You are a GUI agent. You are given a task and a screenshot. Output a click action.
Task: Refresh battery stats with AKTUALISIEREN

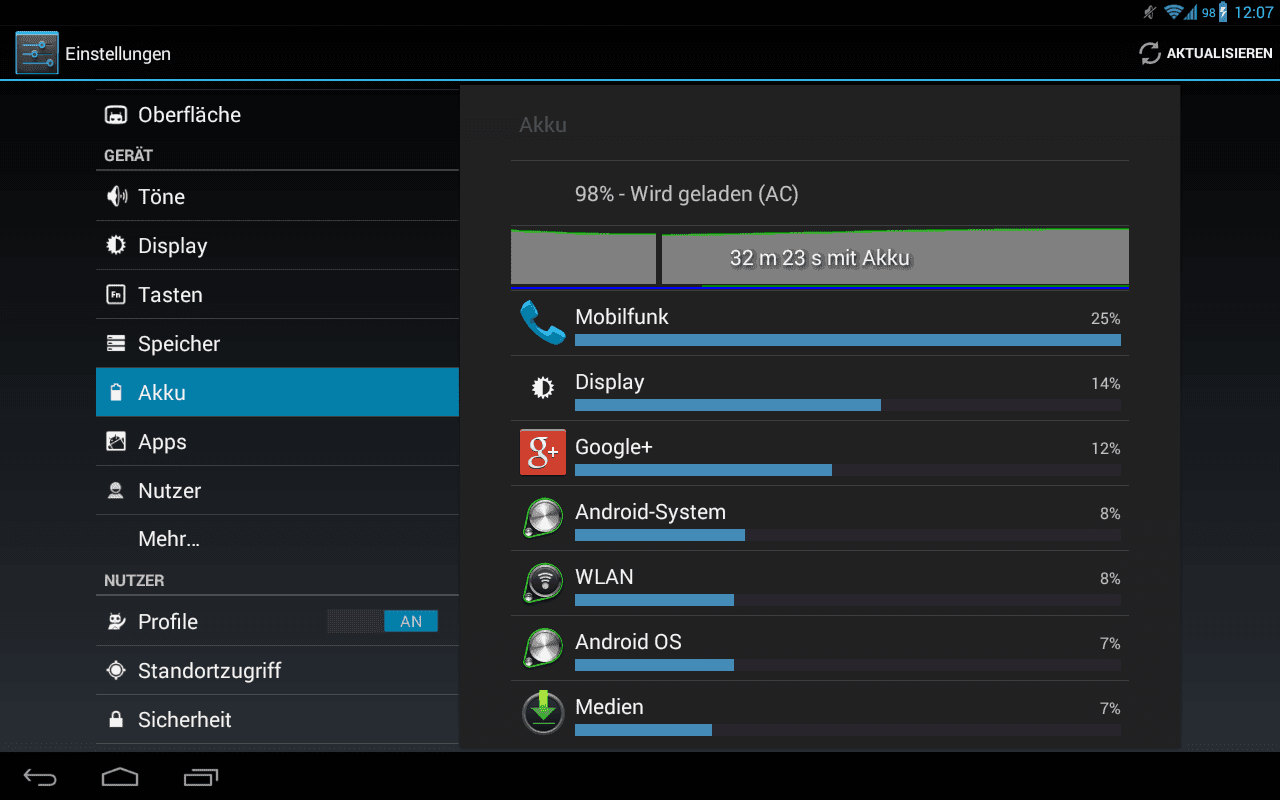click(x=1206, y=53)
